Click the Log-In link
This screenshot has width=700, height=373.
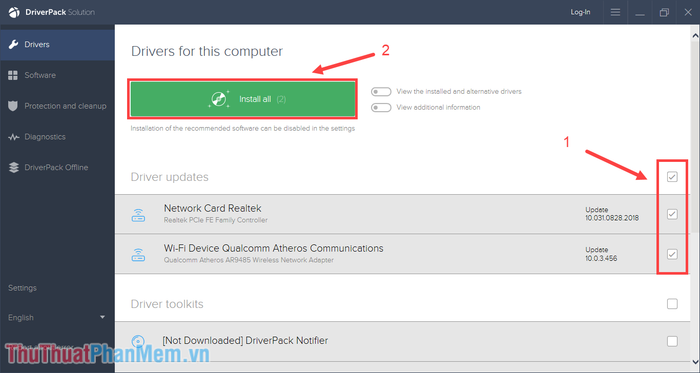580,12
